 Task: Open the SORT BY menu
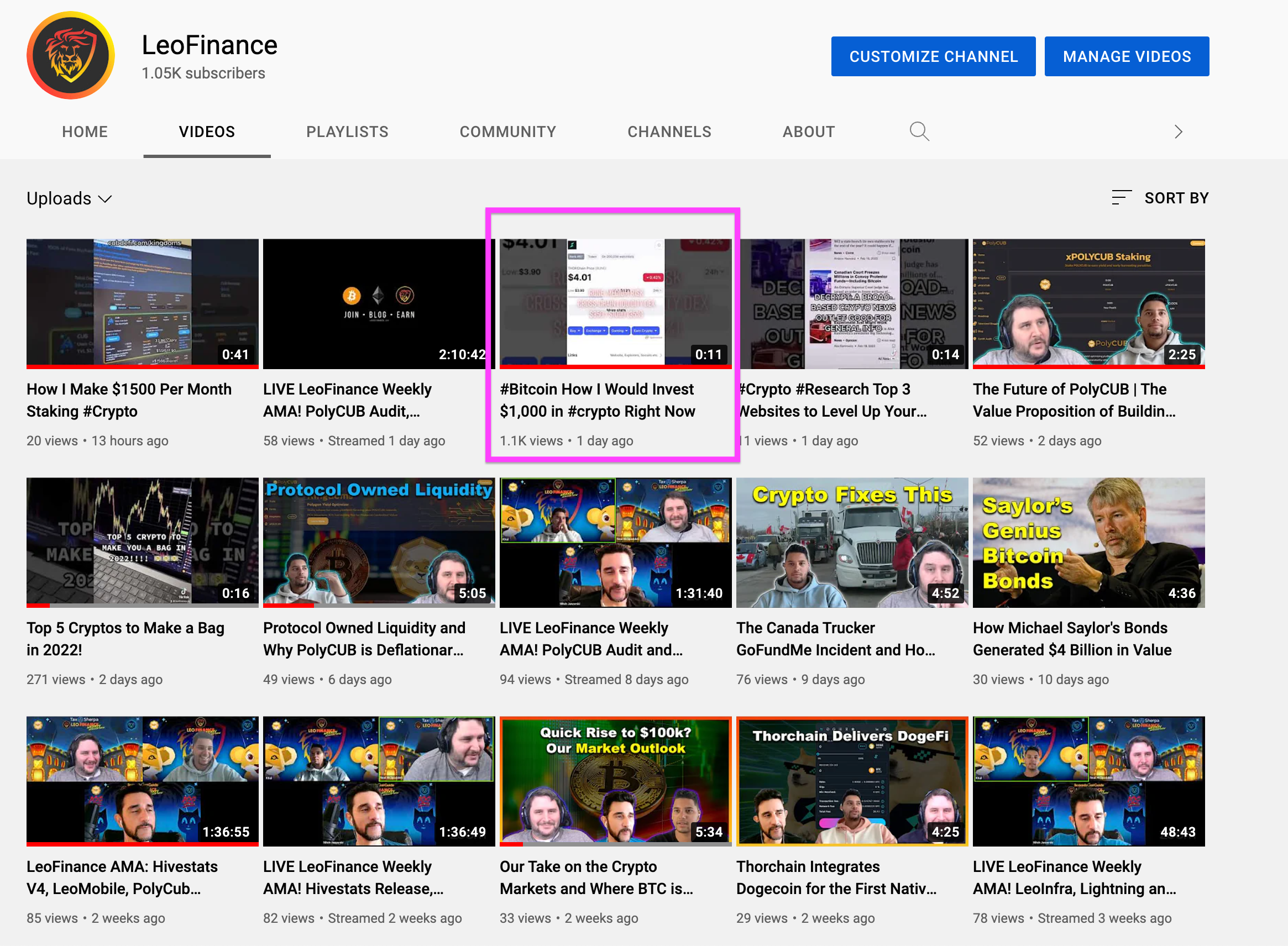click(x=1160, y=198)
